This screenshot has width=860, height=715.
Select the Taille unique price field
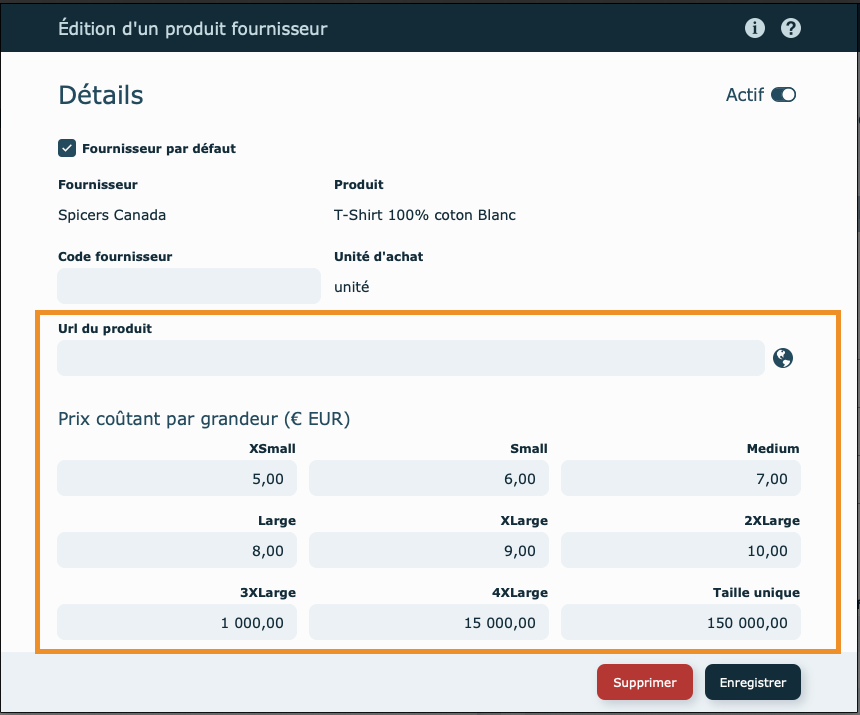[x=681, y=622]
